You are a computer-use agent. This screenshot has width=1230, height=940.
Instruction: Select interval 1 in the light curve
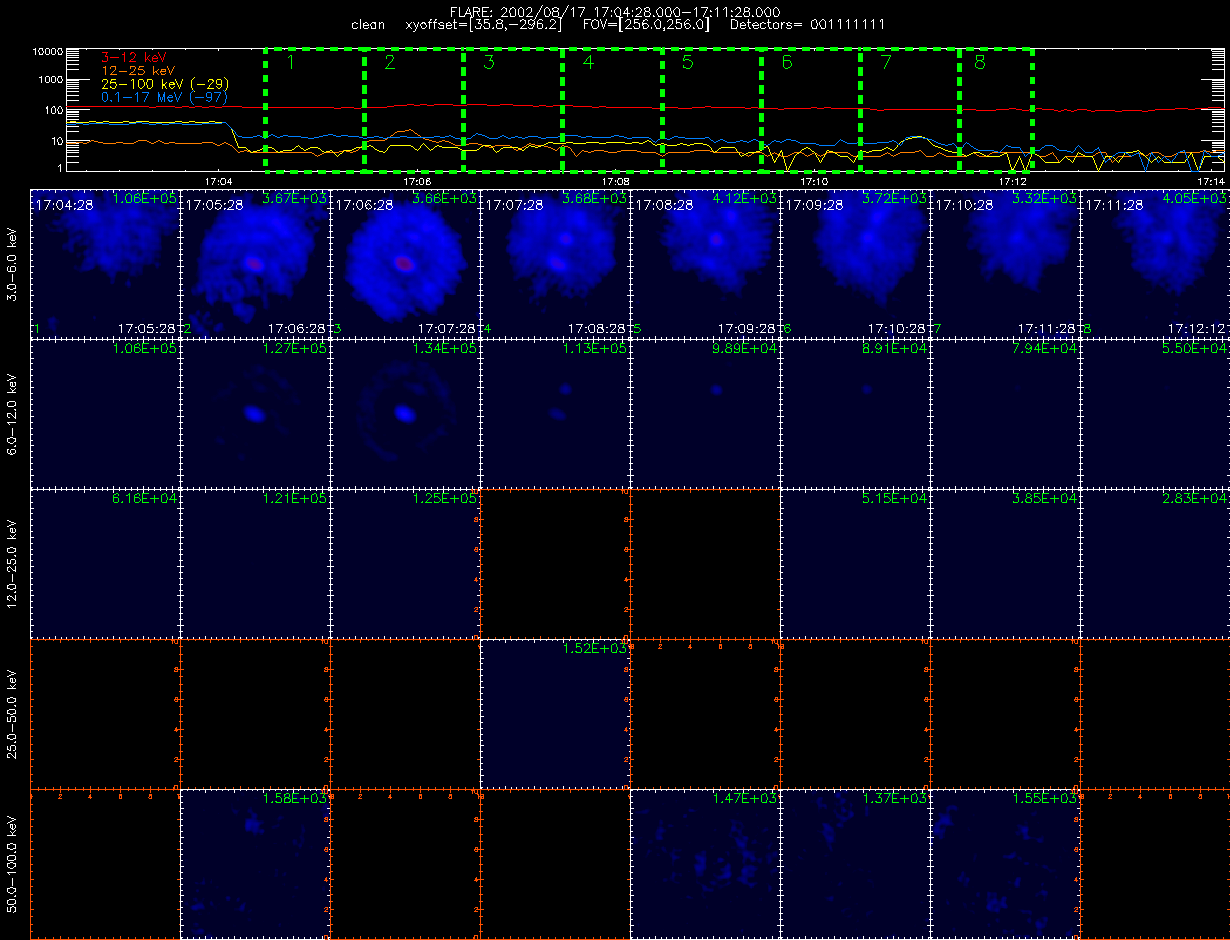coord(315,109)
